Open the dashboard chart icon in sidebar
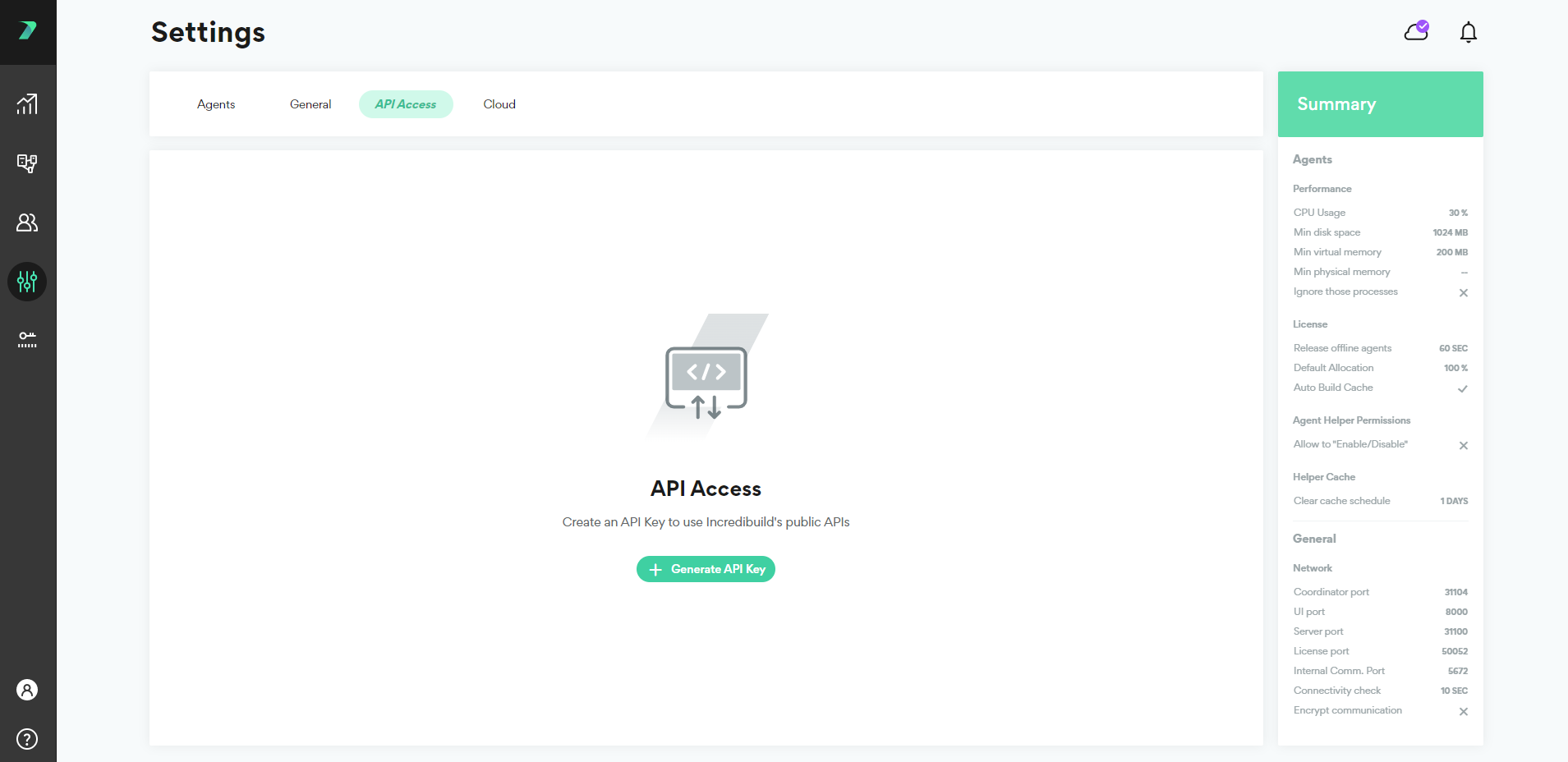Screen dimensions: 1568x762 pyautogui.click(x=27, y=104)
